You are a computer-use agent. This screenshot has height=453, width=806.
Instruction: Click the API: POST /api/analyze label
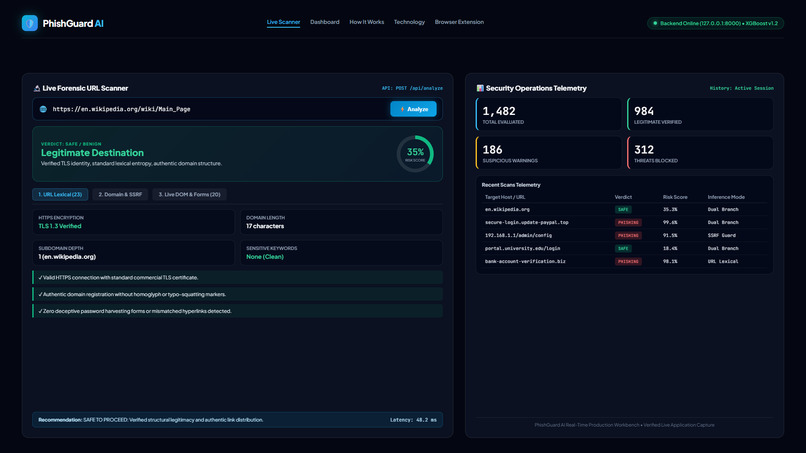tap(412, 88)
